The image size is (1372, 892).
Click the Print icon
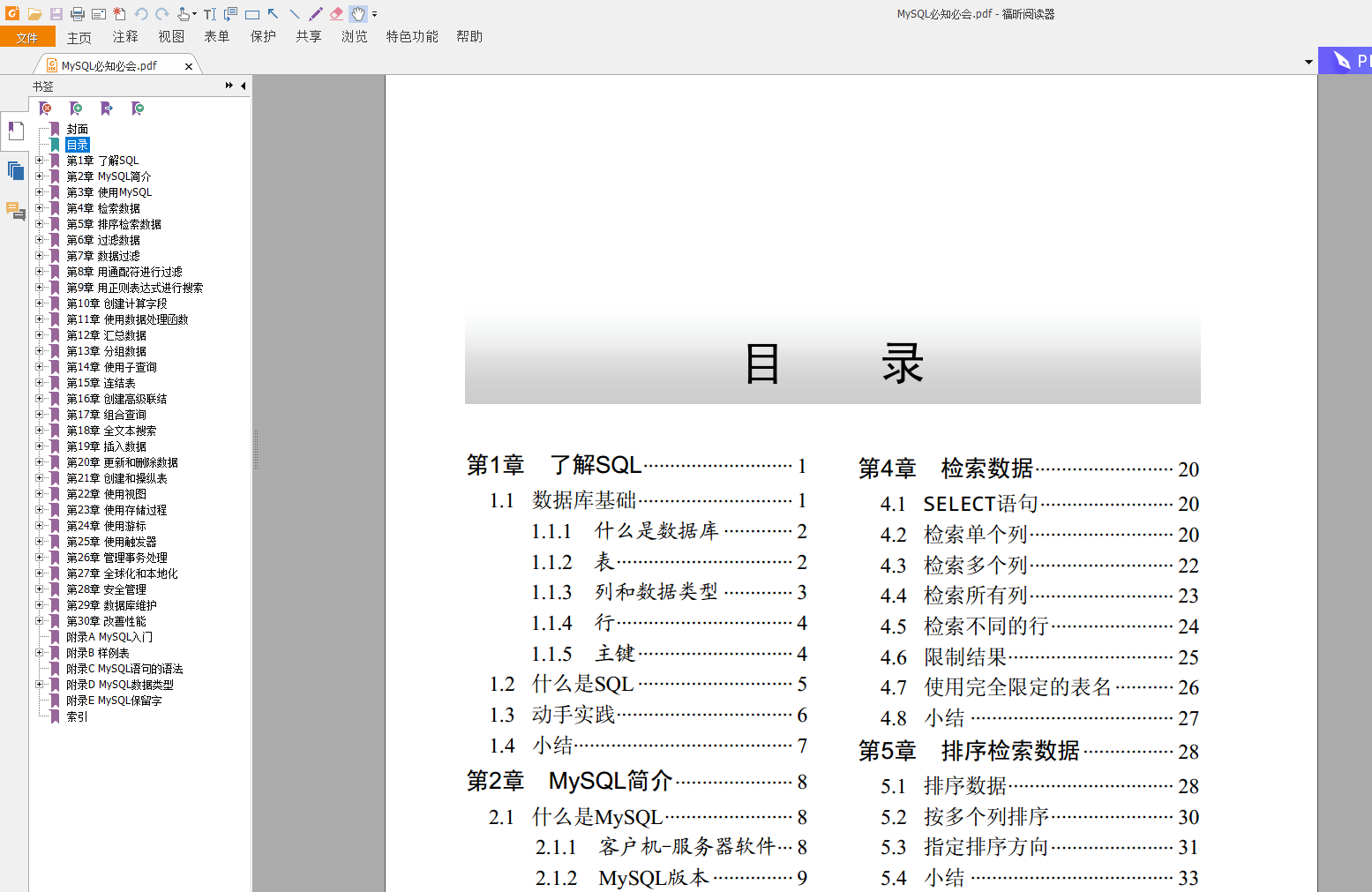tap(78, 14)
